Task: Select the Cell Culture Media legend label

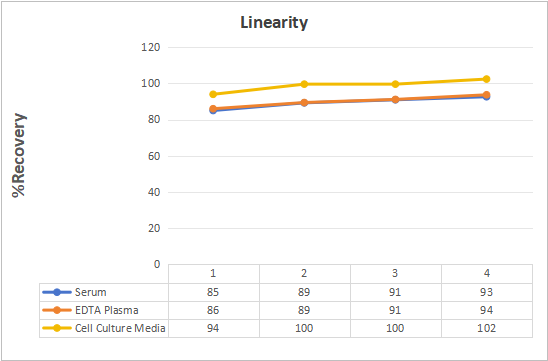Action: 120,328
